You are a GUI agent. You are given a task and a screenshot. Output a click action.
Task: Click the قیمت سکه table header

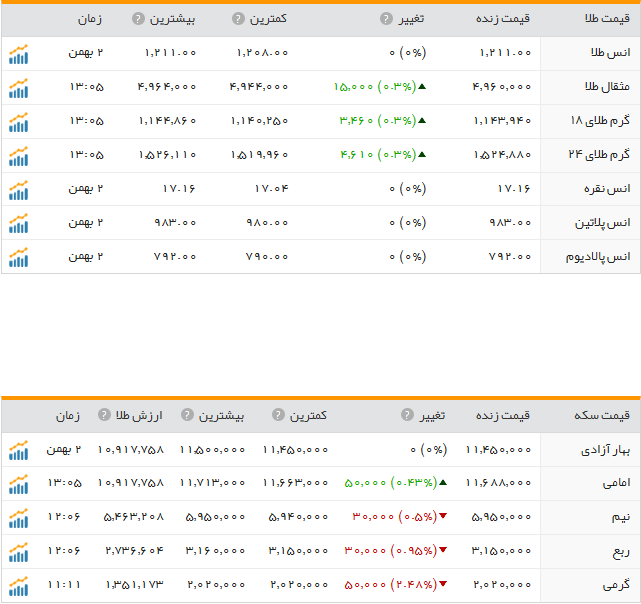[x=602, y=415]
